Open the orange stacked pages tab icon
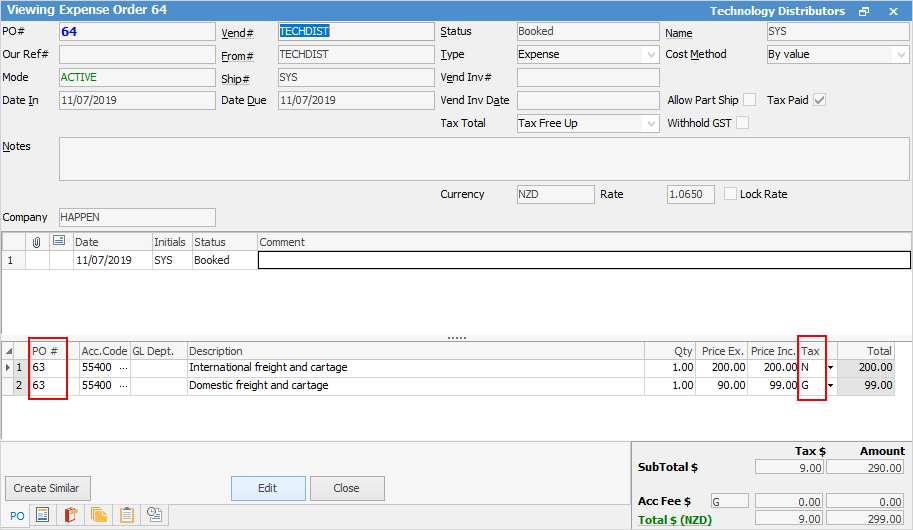913x530 pixels. (99, 515)
